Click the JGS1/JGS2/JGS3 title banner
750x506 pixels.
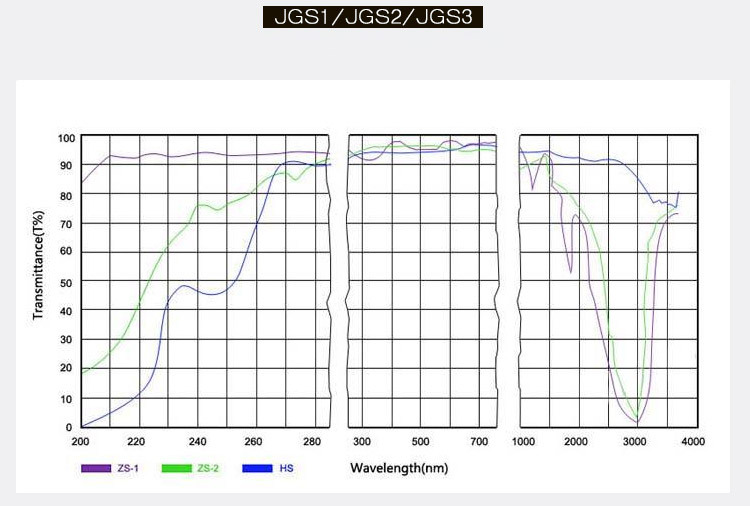pyautogui.click(x=373, y=17)
